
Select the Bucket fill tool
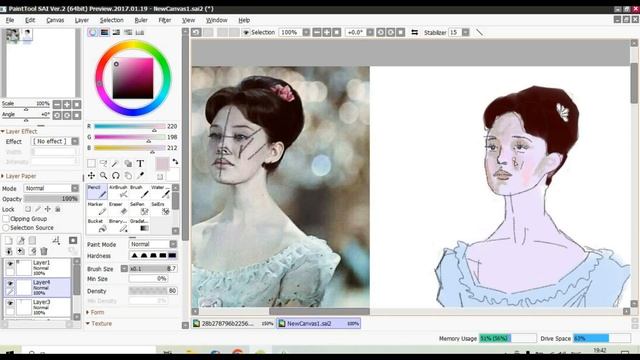point(97,225)
